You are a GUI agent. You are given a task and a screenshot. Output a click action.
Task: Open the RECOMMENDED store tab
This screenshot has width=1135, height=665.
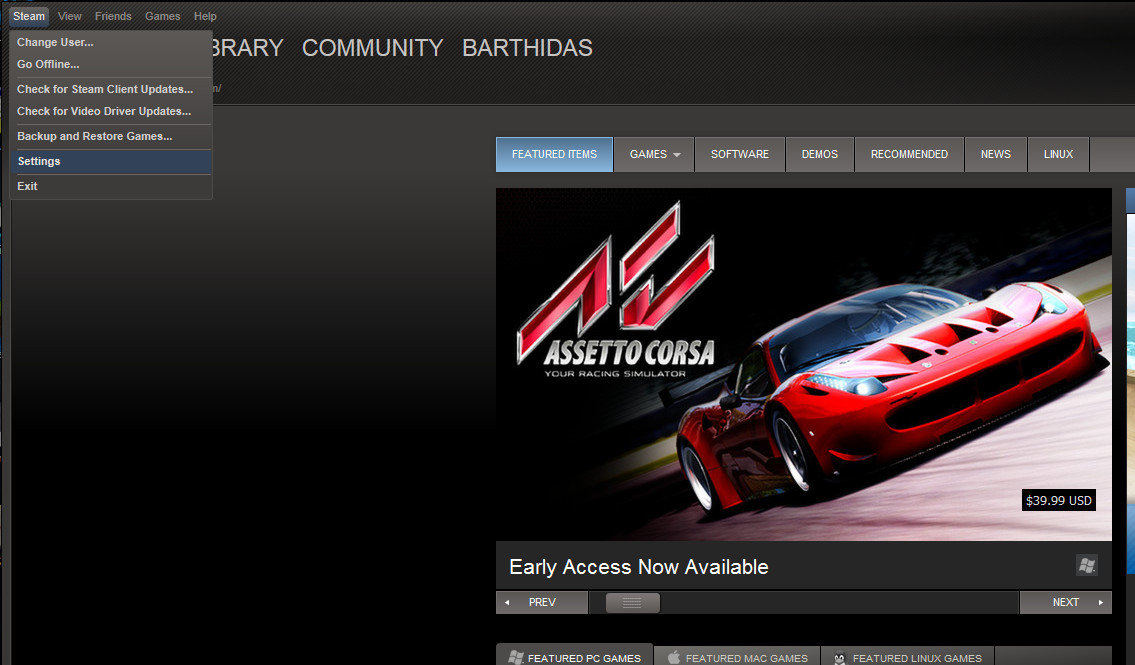pos(909,154)
